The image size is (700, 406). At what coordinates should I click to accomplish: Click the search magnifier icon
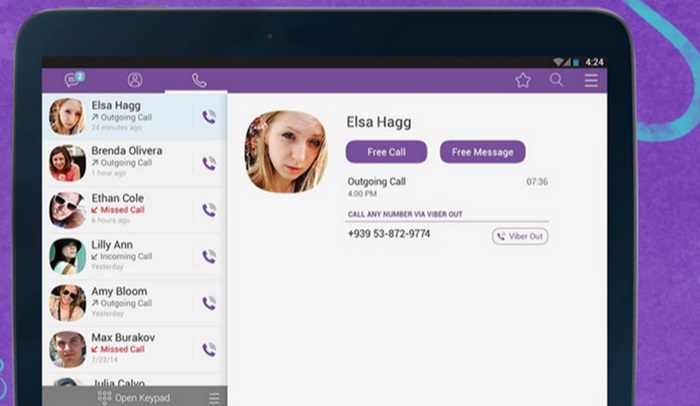tap(556, 80)
